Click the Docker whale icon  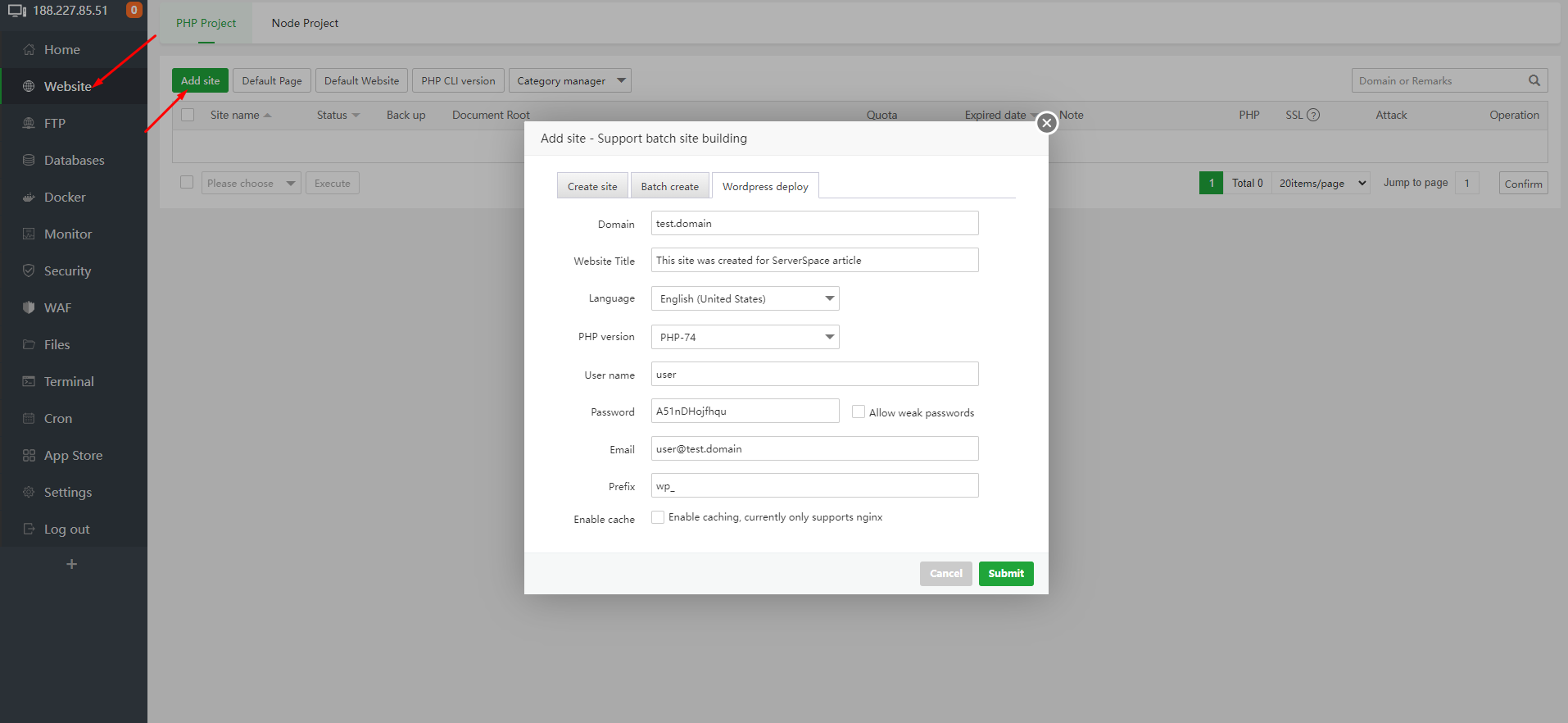[x=29, y=197]
